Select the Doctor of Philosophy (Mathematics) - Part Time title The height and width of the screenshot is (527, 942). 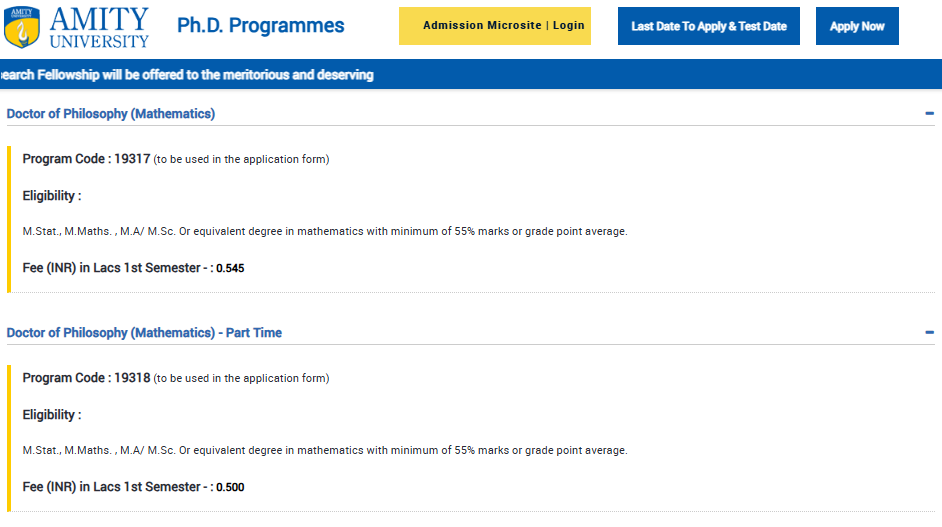(144, 333)
